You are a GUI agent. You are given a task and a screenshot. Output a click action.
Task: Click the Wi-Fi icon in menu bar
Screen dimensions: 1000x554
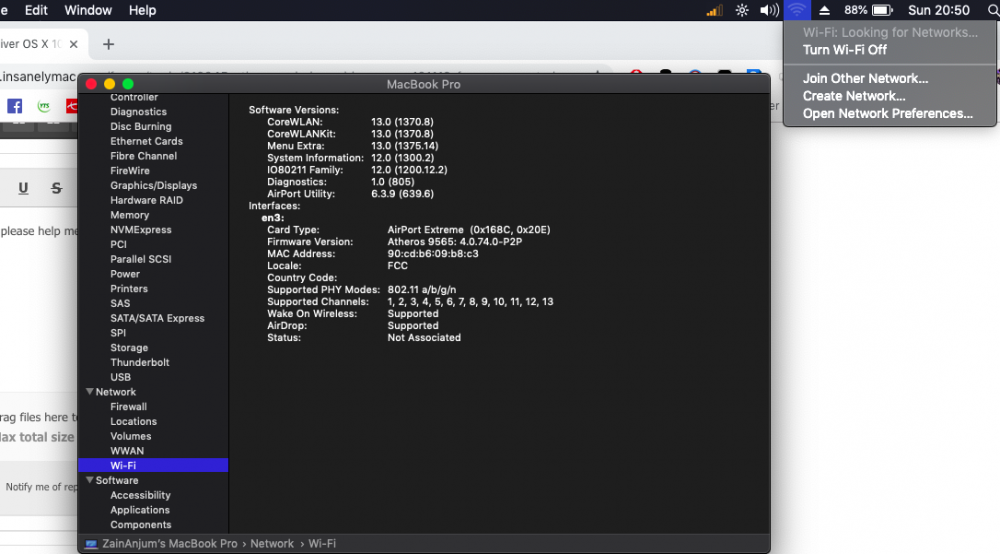tap(797, 10)
